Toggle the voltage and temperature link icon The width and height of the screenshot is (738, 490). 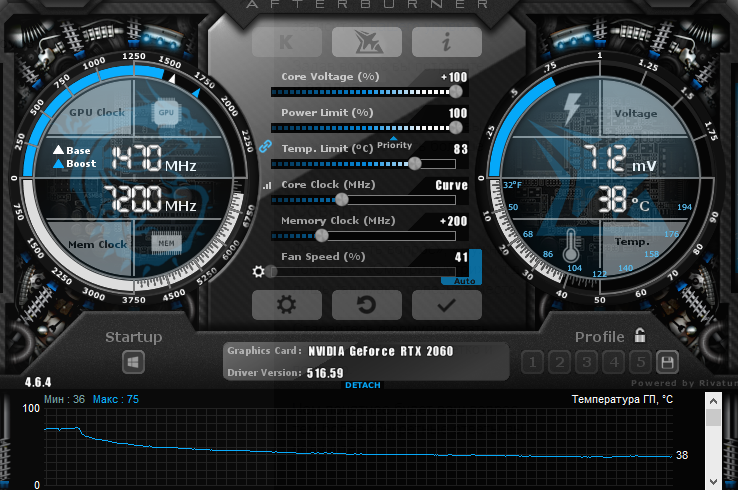[x=265, y=146]
